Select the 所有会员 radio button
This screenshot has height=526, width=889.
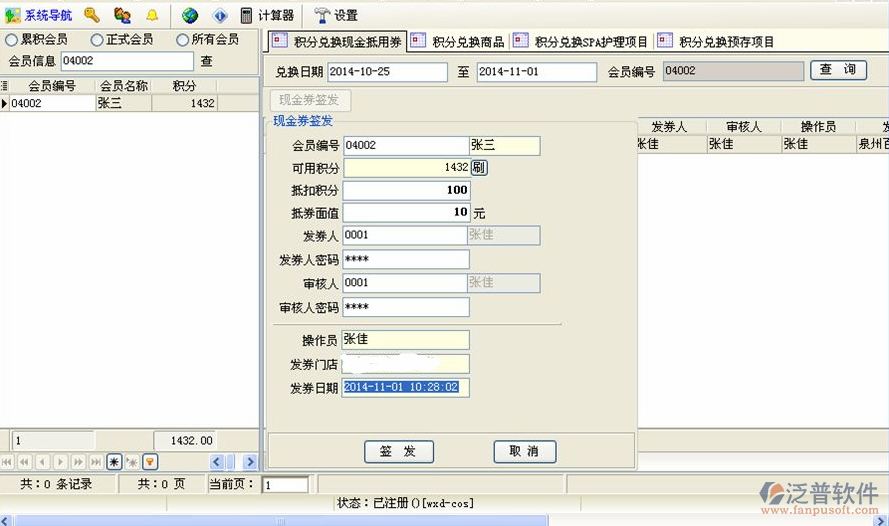click(182, 40)
